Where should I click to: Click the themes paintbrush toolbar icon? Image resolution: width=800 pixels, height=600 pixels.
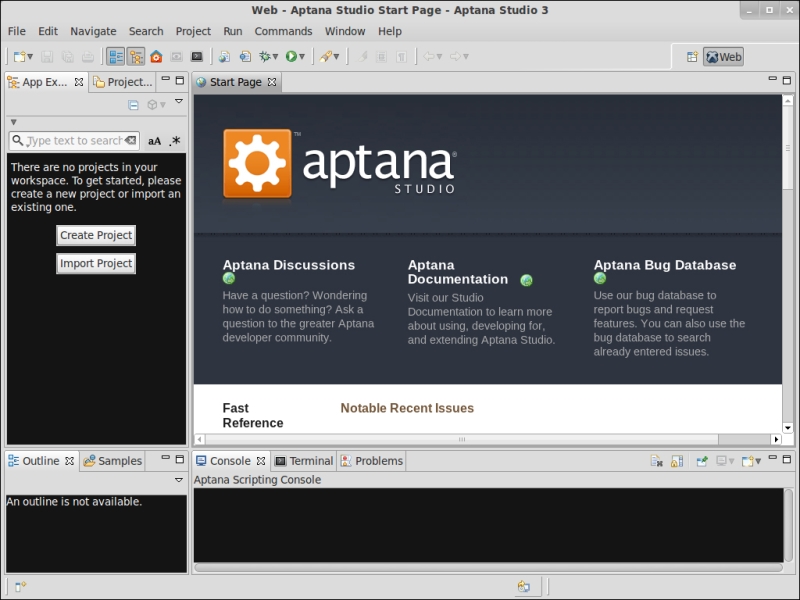[325, 57]
